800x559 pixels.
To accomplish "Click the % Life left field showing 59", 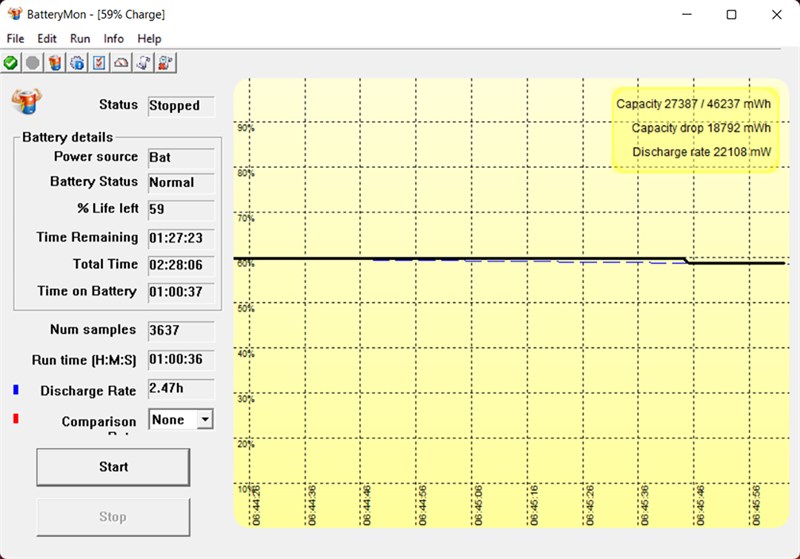I will 181,209.
